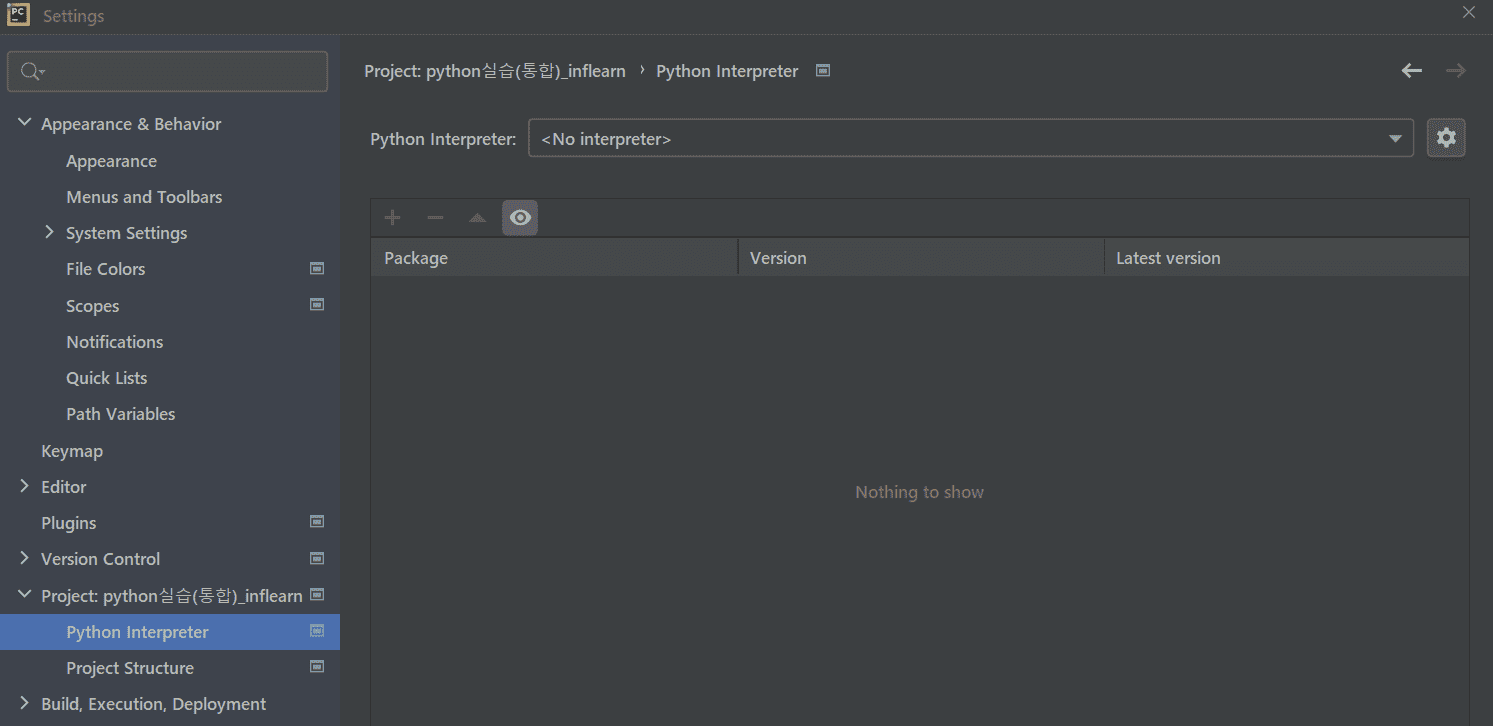
Task: Go back using the left arrow
Action: [x=1412, y=71]
